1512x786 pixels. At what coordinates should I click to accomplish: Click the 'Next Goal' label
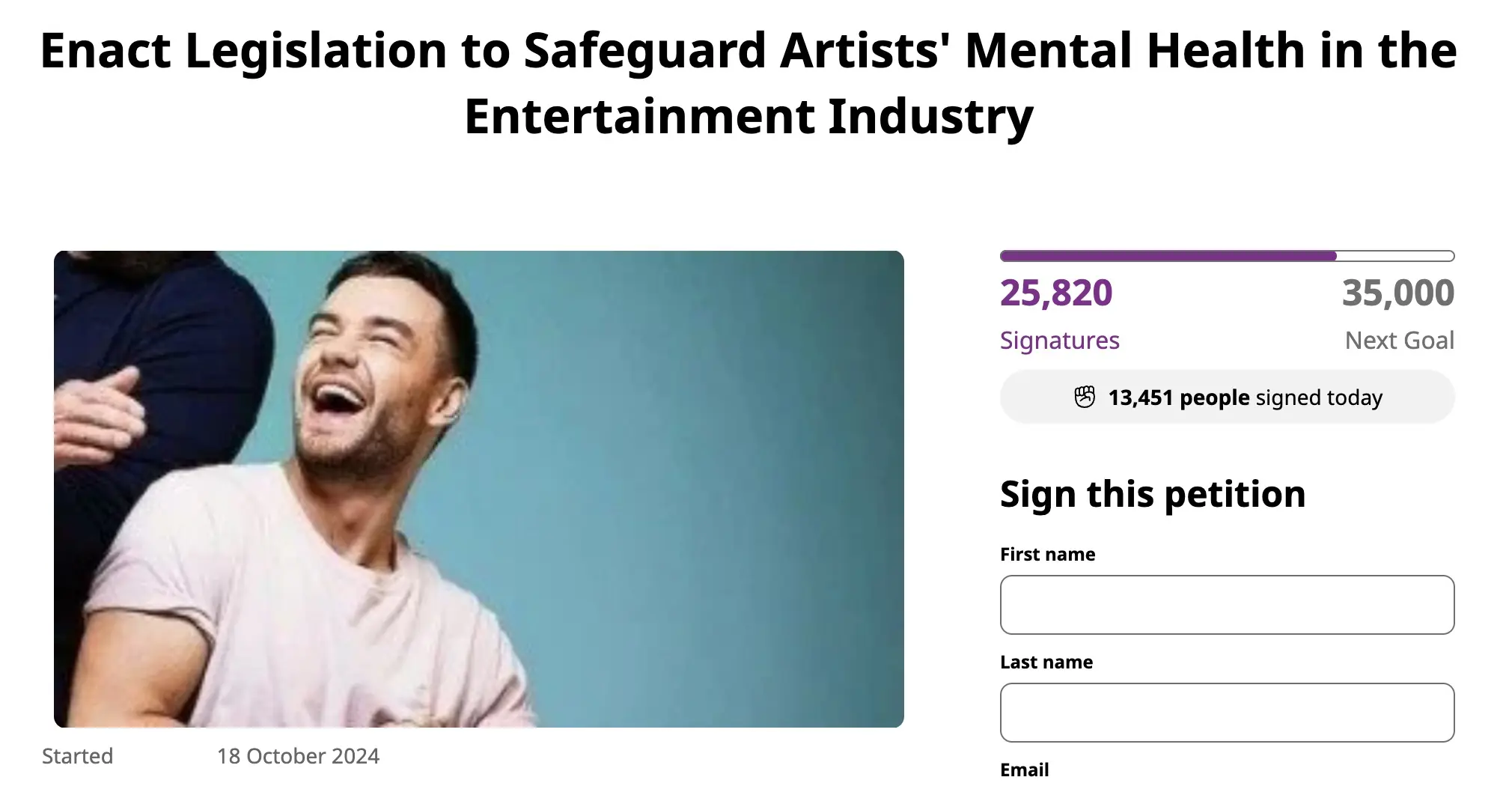[1399, 341]
